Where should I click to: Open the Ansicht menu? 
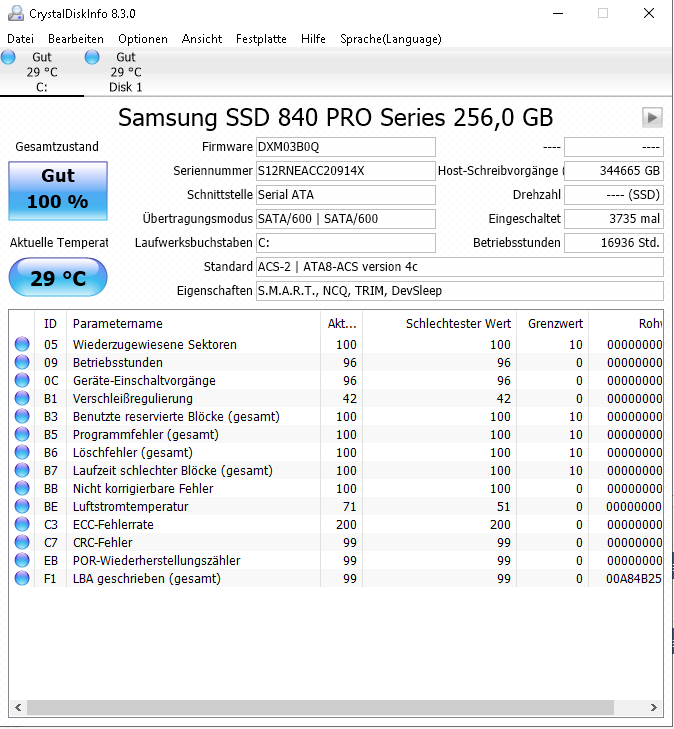[202, 39]
